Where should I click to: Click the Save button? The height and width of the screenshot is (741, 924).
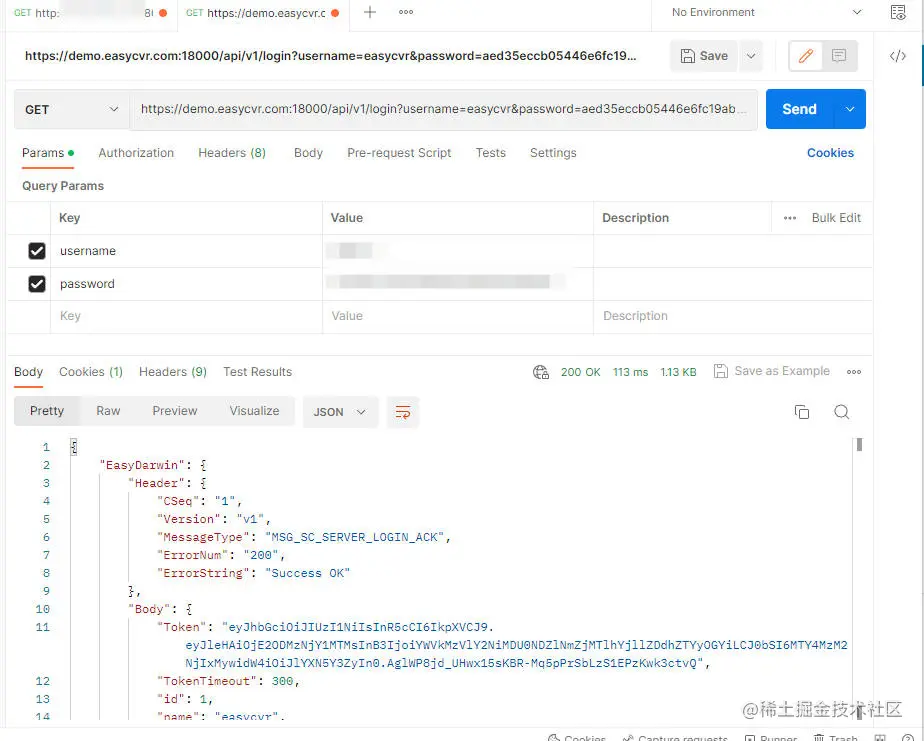704,56
